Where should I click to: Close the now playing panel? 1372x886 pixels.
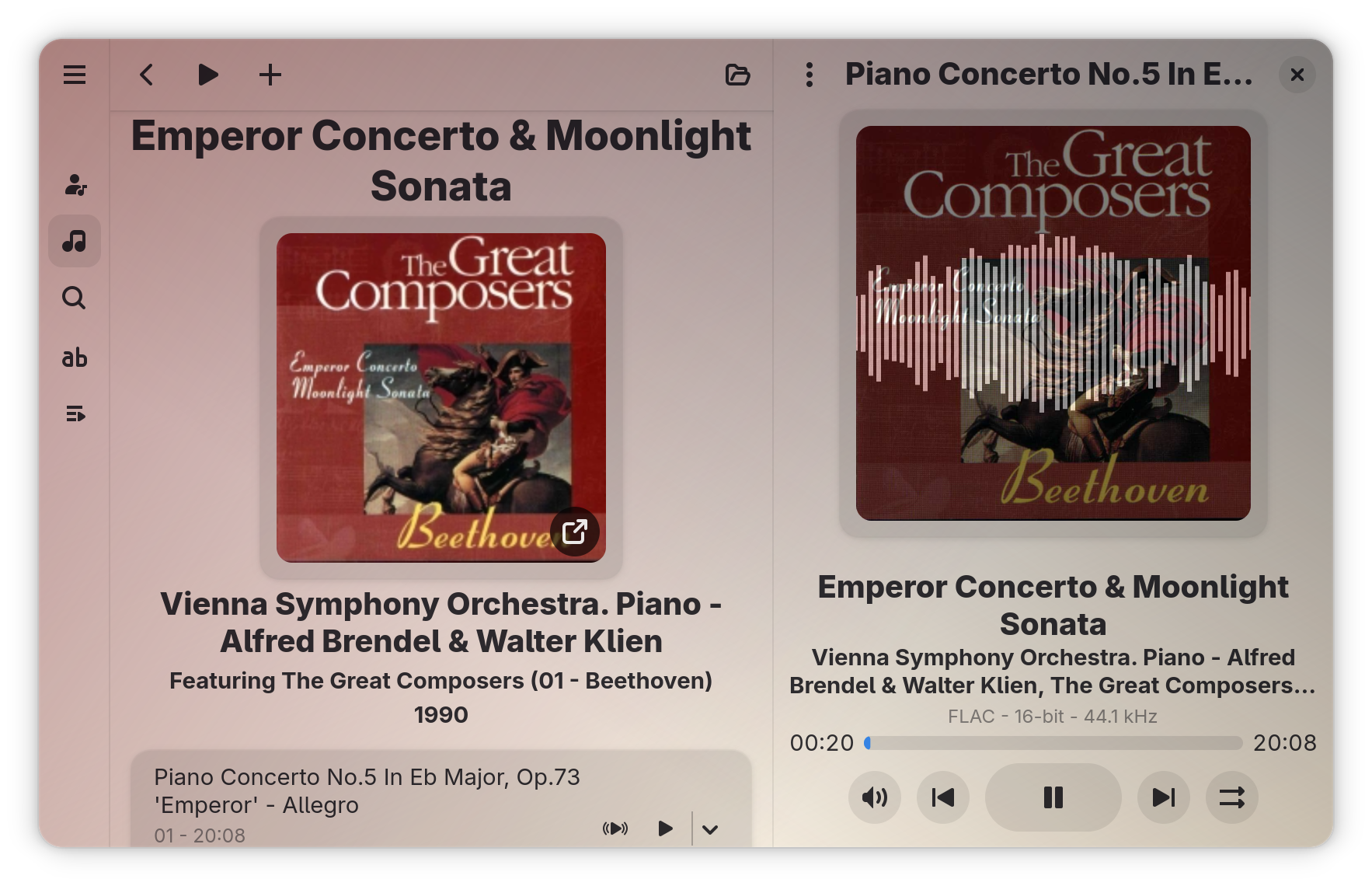pyautogui.click(x=1297, y=75)
